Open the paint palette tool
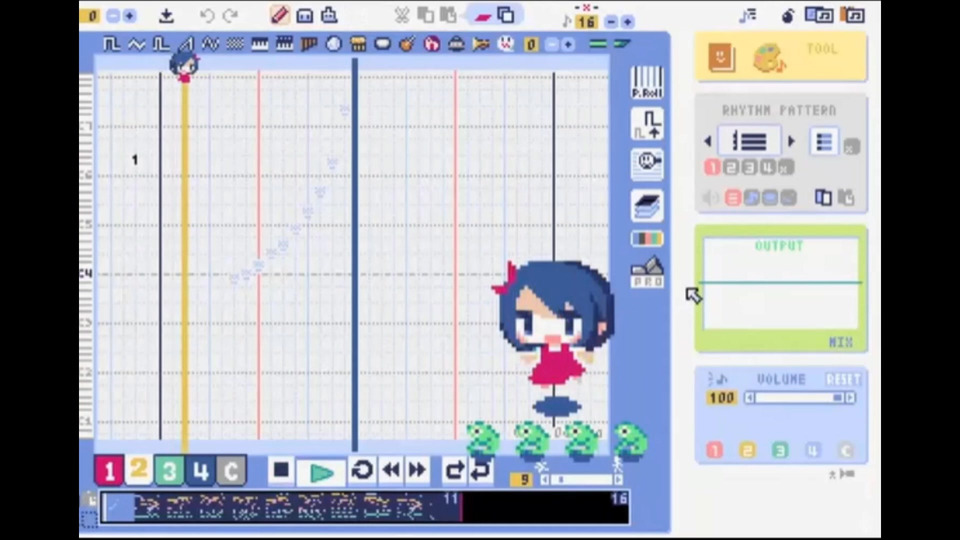960x540 pixels. 769,59
